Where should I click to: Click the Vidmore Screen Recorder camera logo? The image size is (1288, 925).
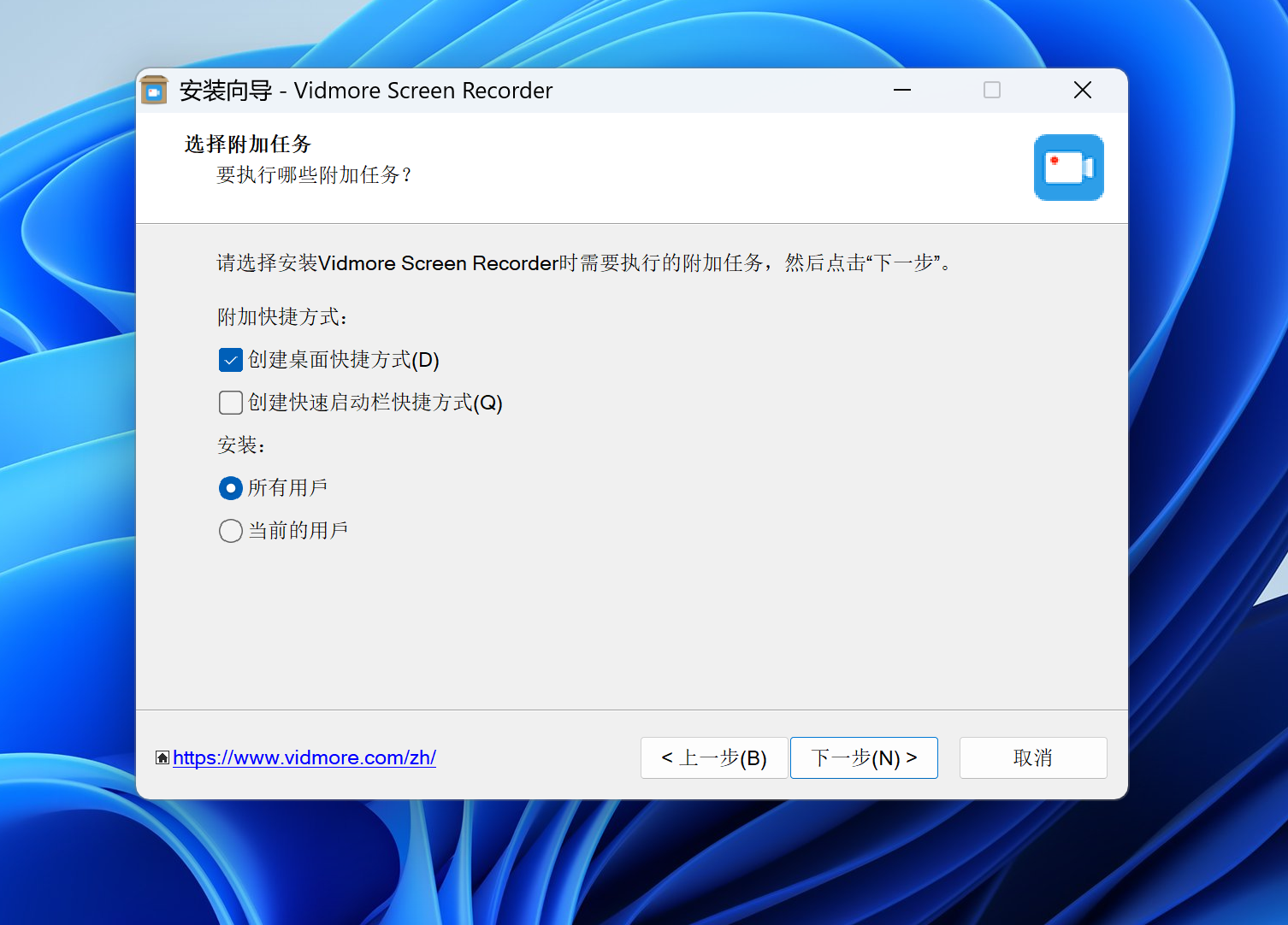(1068, 168)
